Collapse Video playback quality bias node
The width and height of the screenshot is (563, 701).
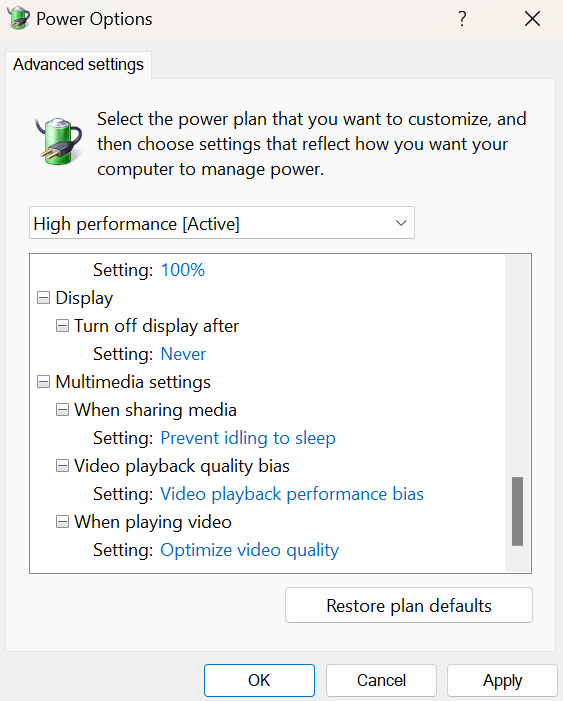pyautogui.click(x=62, y=466)
